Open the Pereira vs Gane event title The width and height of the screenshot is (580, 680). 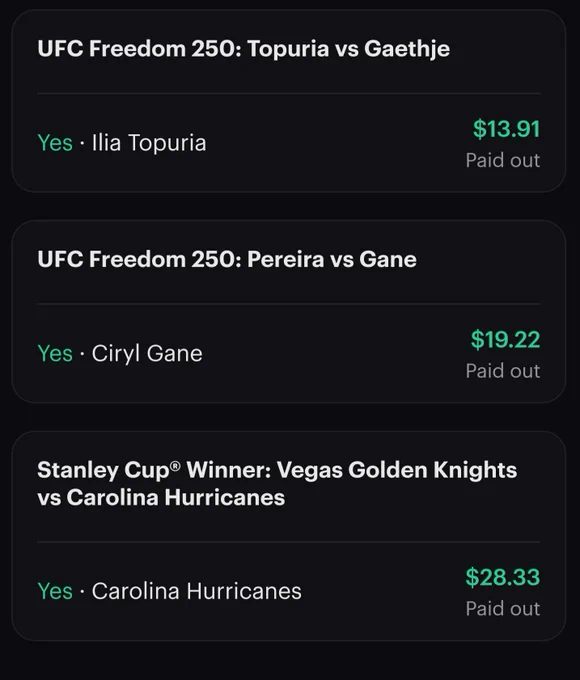tap(227, 259)
